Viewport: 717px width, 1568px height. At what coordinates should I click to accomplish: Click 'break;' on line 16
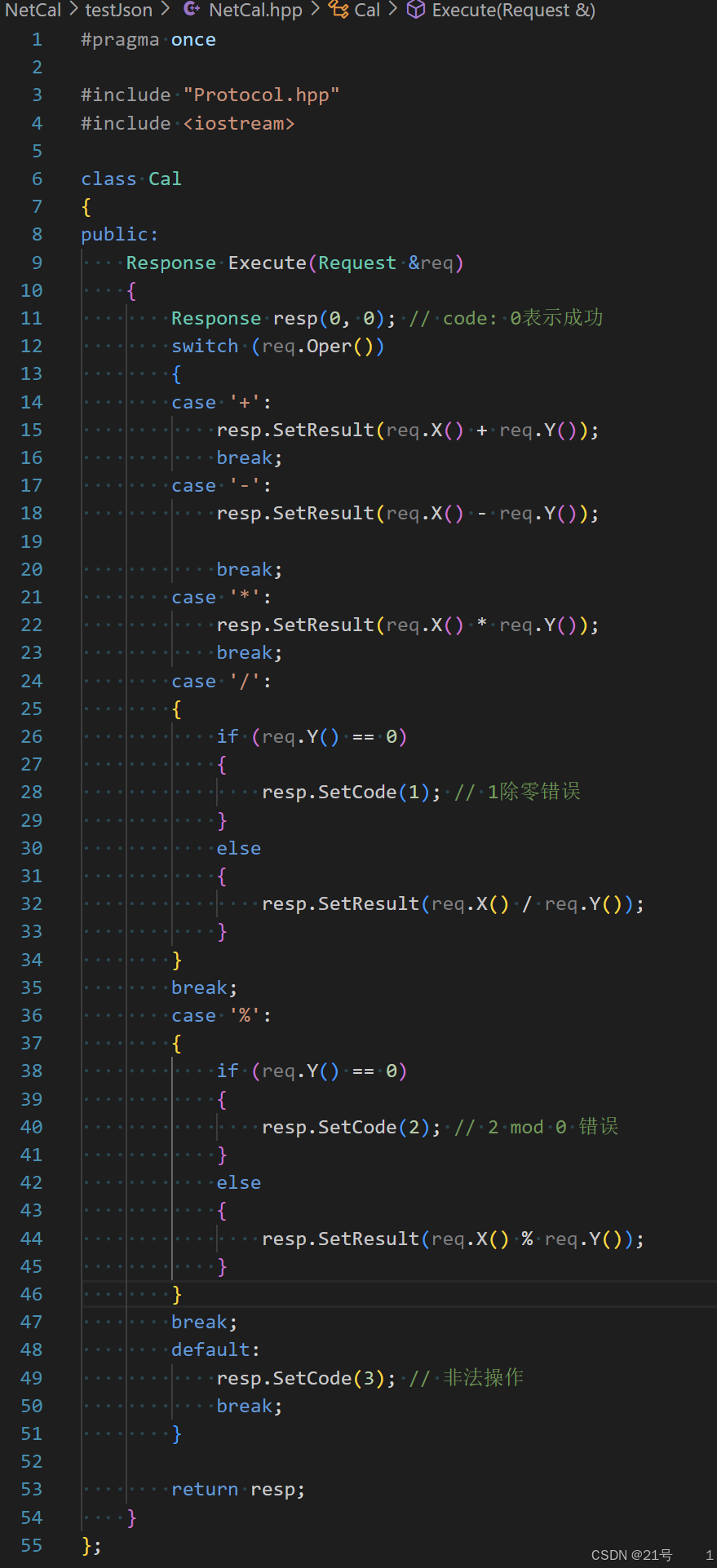(250, 458)
